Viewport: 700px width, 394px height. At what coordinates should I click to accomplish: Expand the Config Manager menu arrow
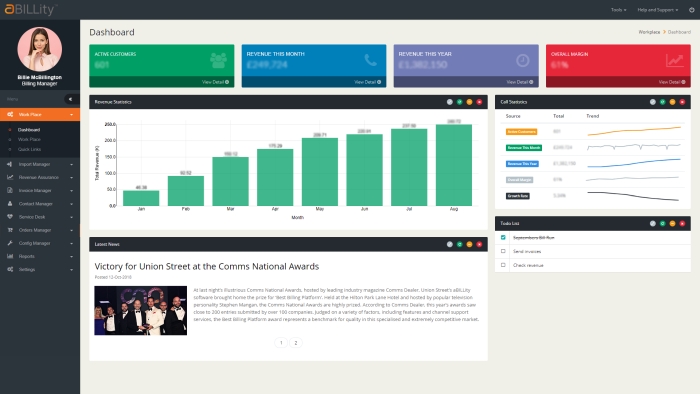tap(71, 244)
